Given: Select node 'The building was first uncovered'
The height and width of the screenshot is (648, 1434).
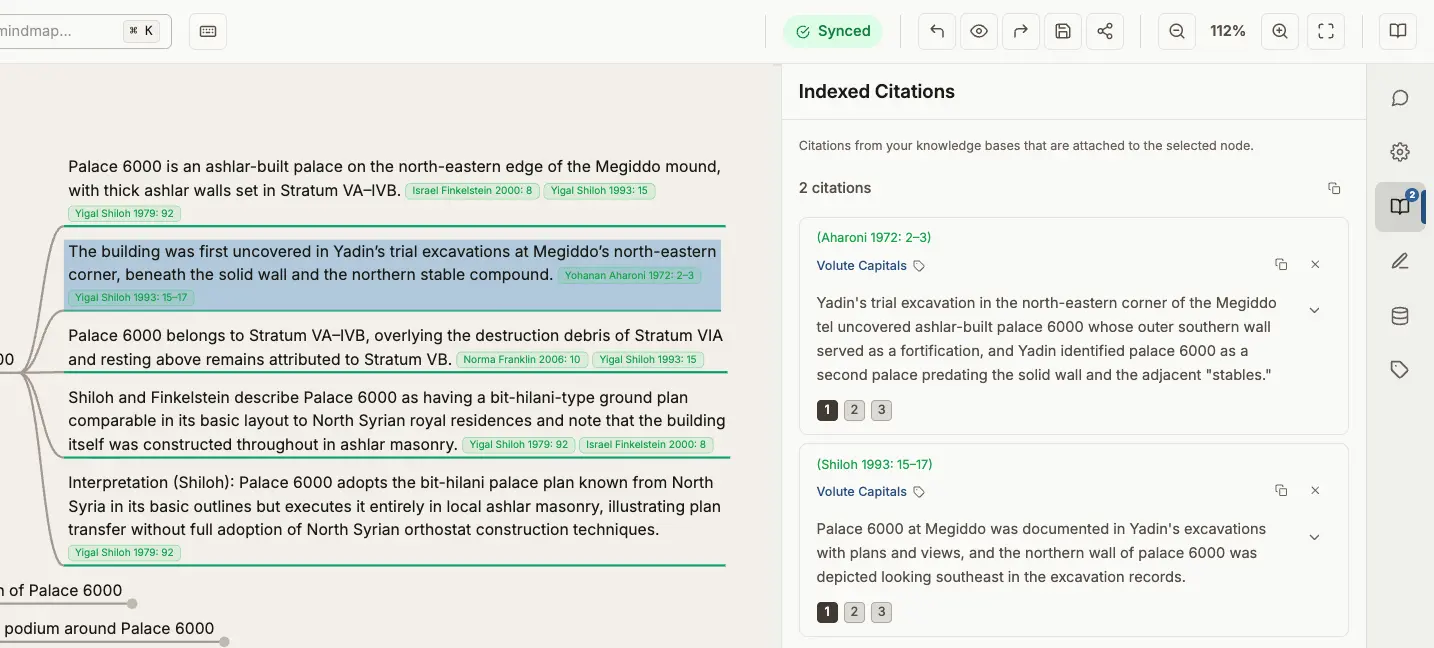Looking at the screenshot, I should point(392,274).
